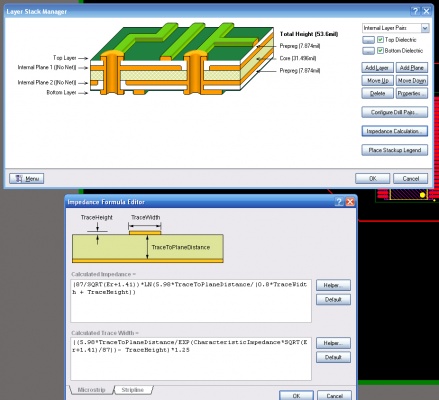Delete the selected layer

(x=377, y=93)
